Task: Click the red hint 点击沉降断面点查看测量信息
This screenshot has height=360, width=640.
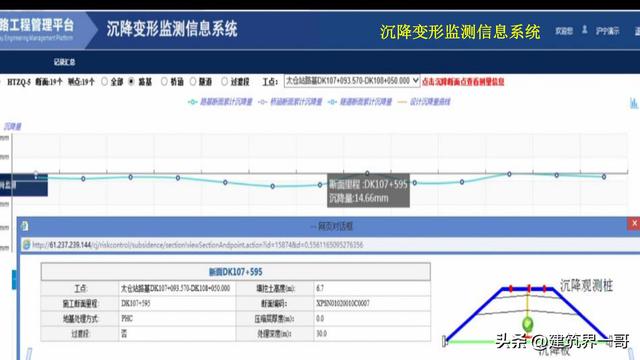Action: pyautogui.click(x=463, y=82)
